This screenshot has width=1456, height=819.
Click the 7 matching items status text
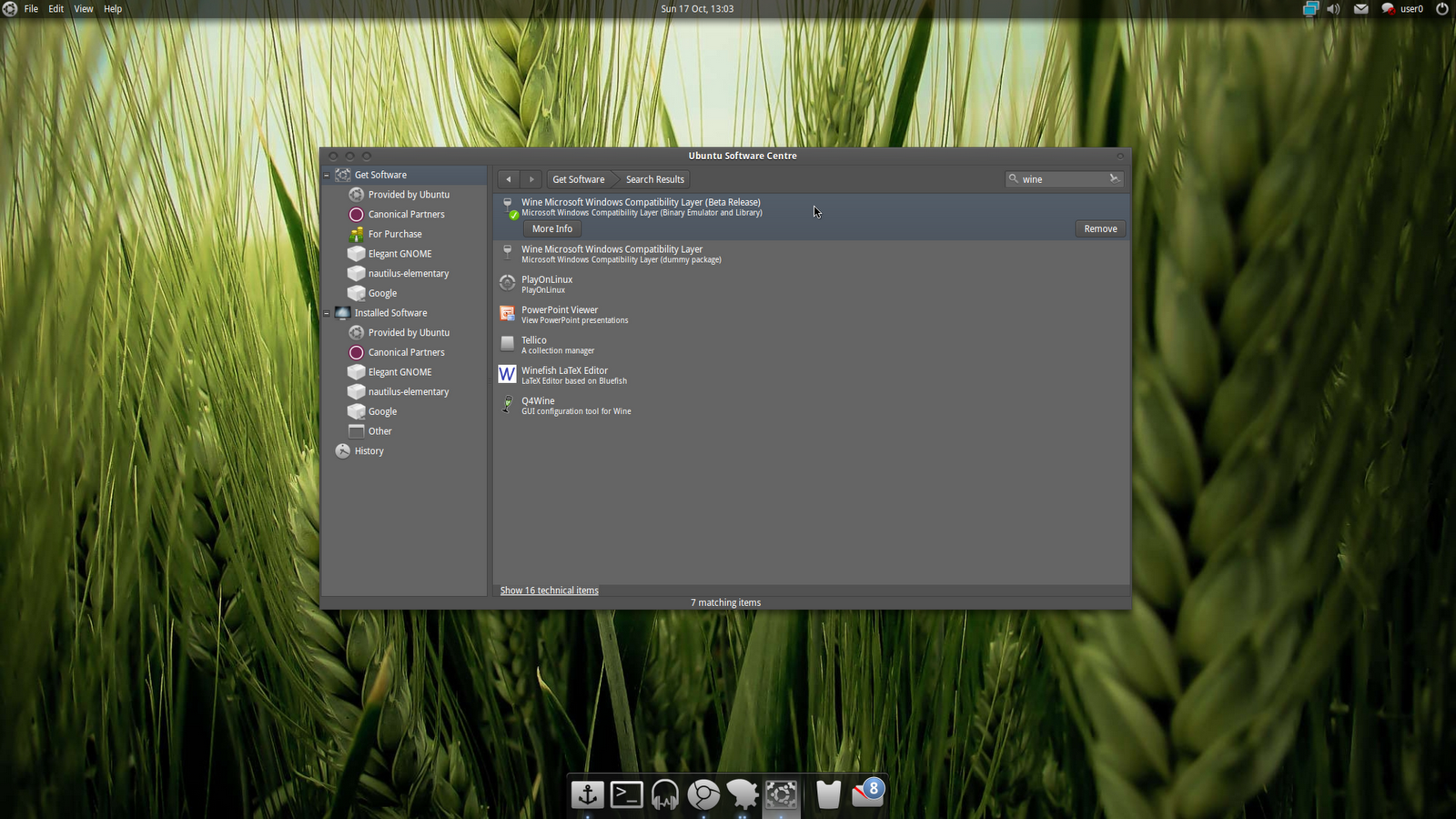[x=725, y=602]
